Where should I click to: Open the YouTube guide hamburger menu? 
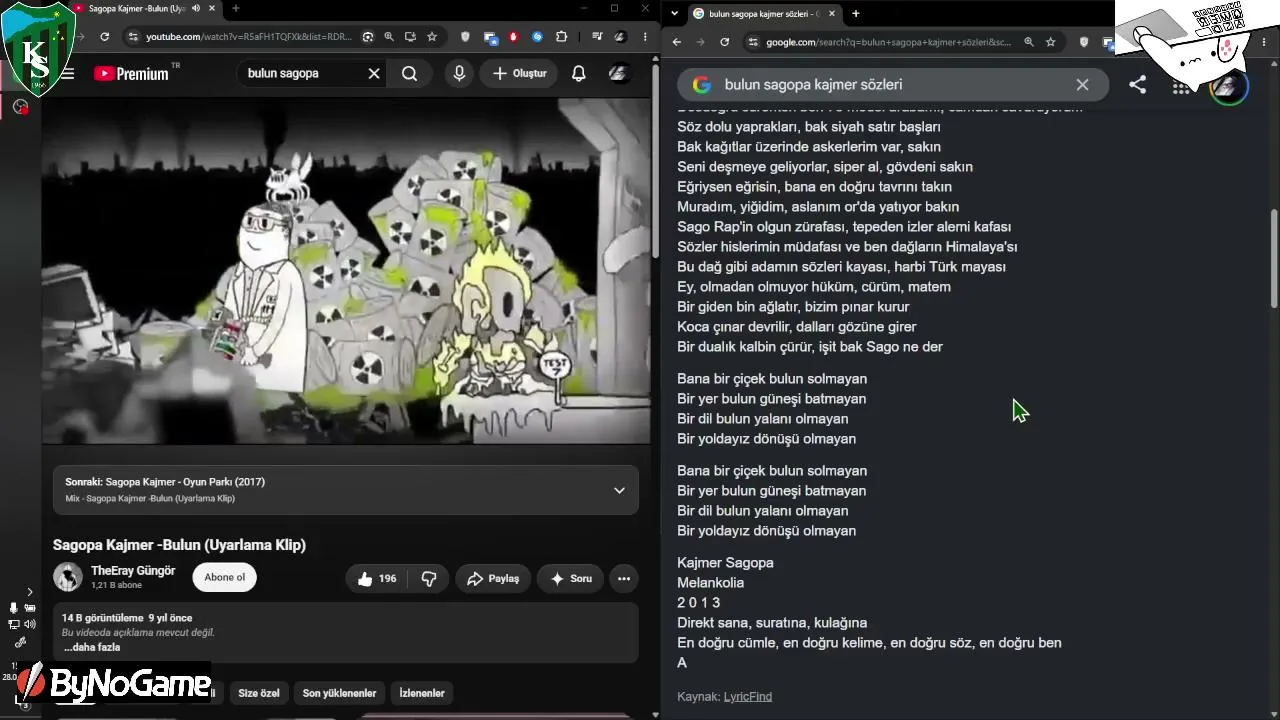click(67, 73)
